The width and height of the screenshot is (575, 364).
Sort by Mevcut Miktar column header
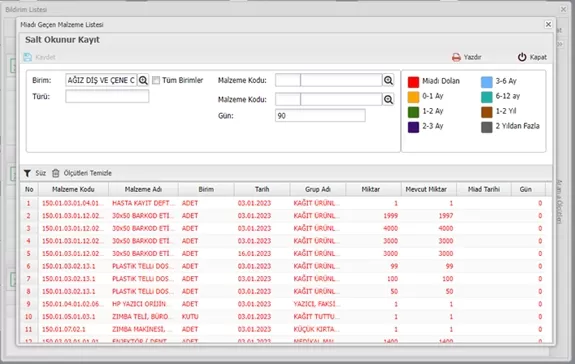coord(426,190)
